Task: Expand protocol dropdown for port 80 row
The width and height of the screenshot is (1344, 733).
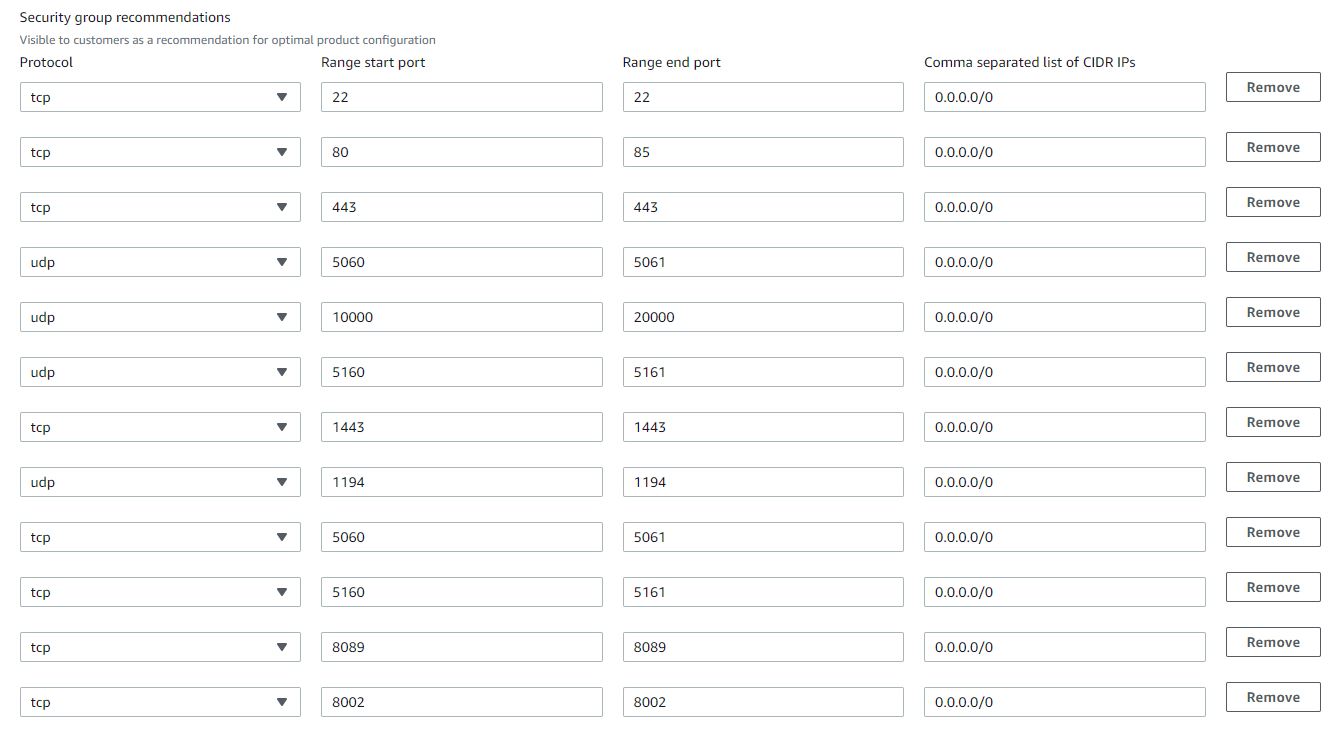Action: 160,152
